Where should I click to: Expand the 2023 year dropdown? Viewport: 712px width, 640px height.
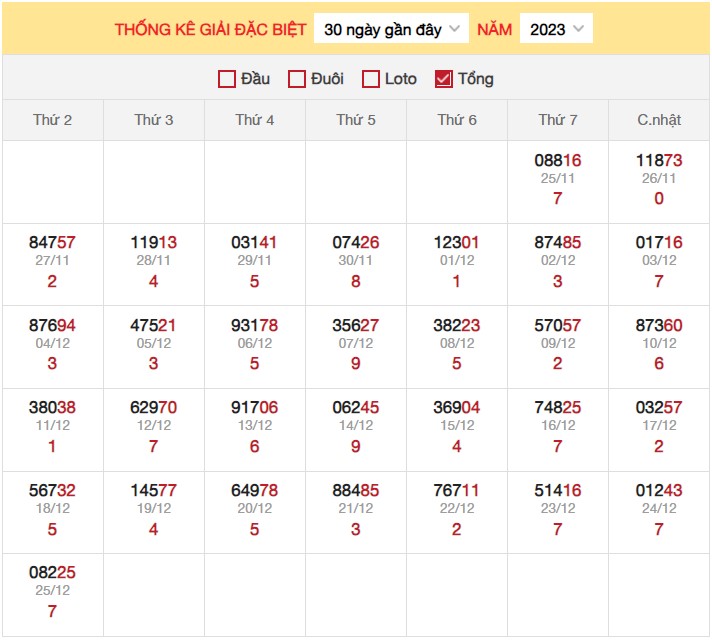point(556,29)
